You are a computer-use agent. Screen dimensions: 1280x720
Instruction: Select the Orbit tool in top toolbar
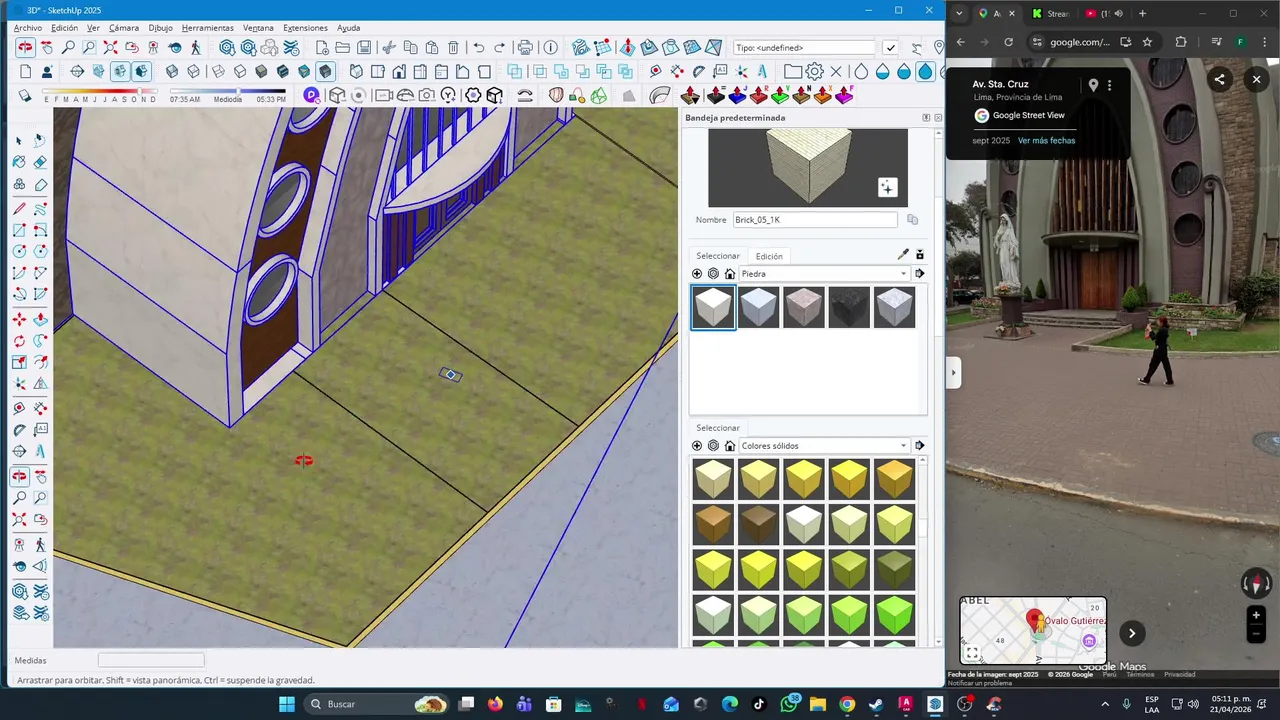[x=25, y=47]
